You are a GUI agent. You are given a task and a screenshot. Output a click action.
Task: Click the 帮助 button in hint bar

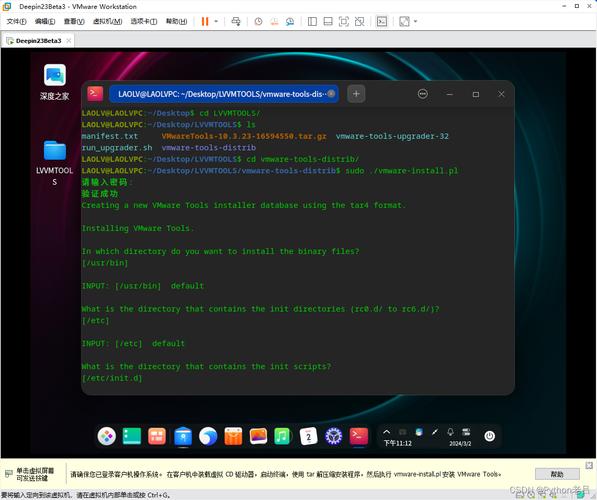(x=557, y=474)
